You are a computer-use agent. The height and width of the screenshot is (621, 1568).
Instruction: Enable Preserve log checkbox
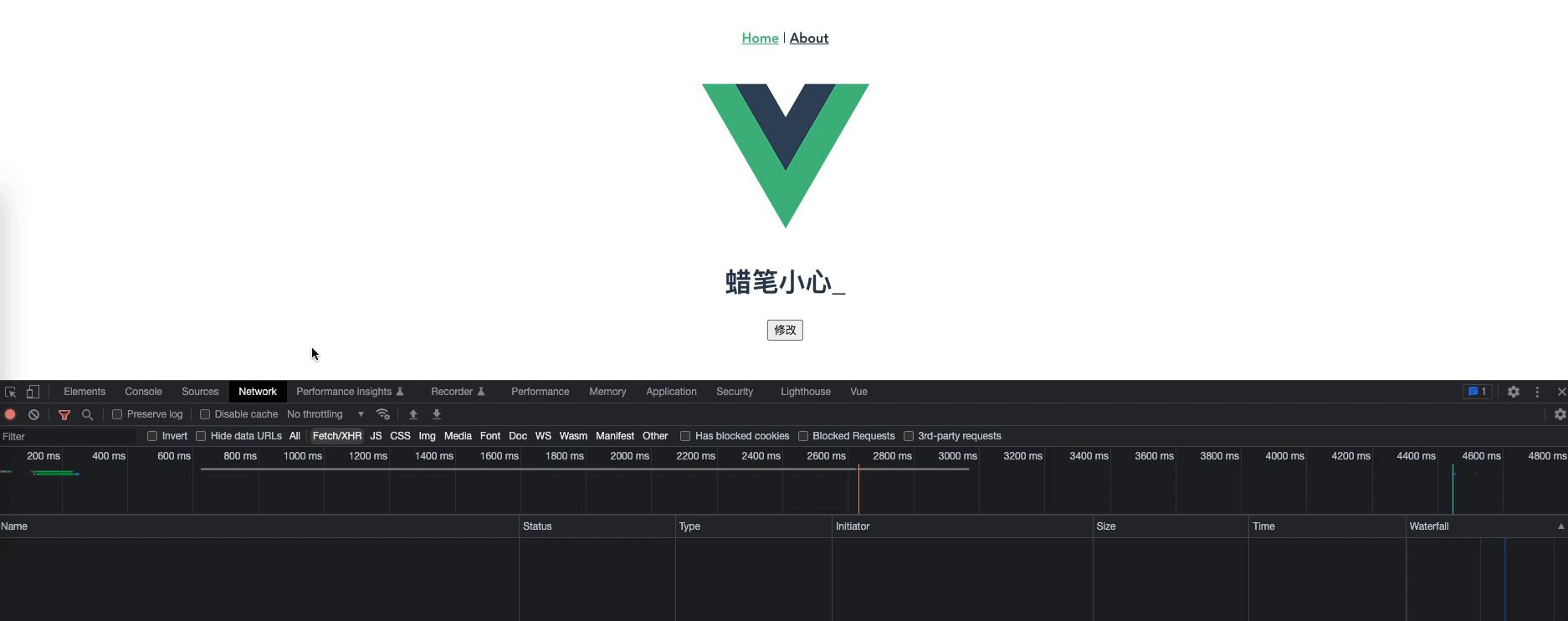117,414
